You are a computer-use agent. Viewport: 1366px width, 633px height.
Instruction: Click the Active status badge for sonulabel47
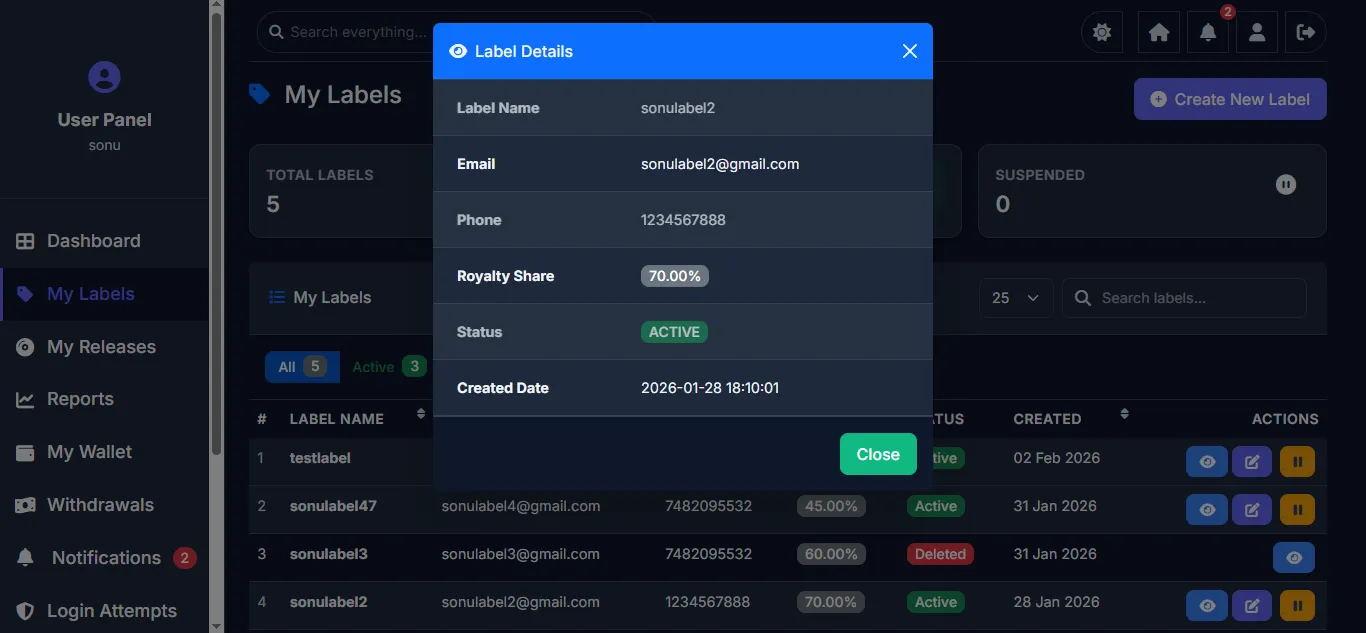pyautogui.click(x=936, y=506)
